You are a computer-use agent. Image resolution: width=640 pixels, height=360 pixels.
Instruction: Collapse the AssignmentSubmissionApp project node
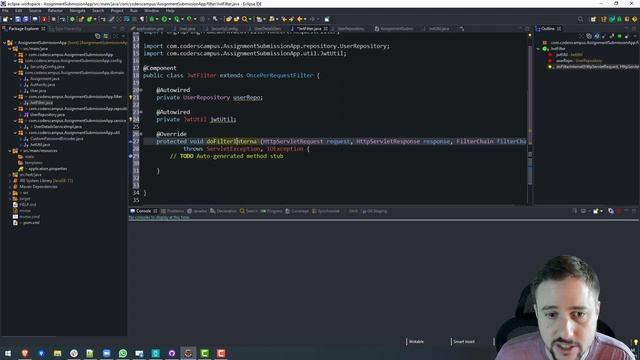pos(4,42)
